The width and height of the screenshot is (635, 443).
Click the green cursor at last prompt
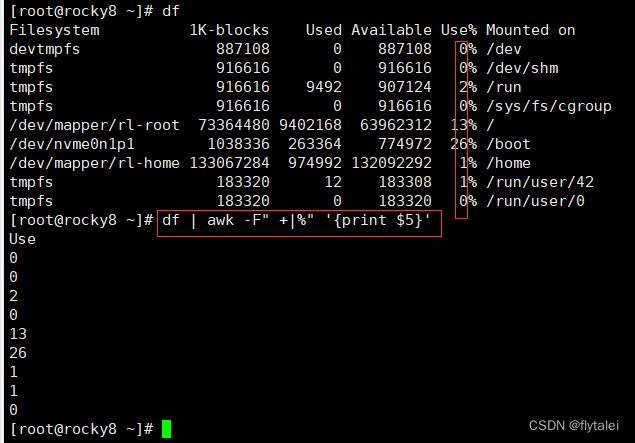coord(166,429)
